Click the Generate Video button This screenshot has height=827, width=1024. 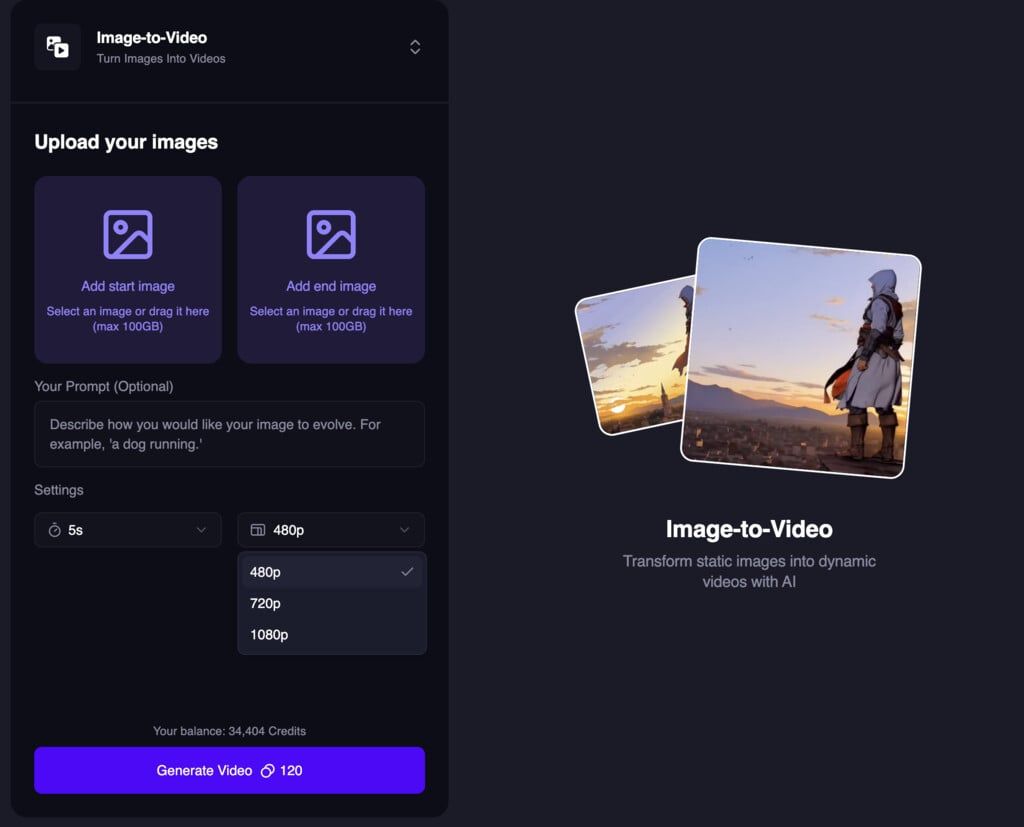(x=229, y=770)
